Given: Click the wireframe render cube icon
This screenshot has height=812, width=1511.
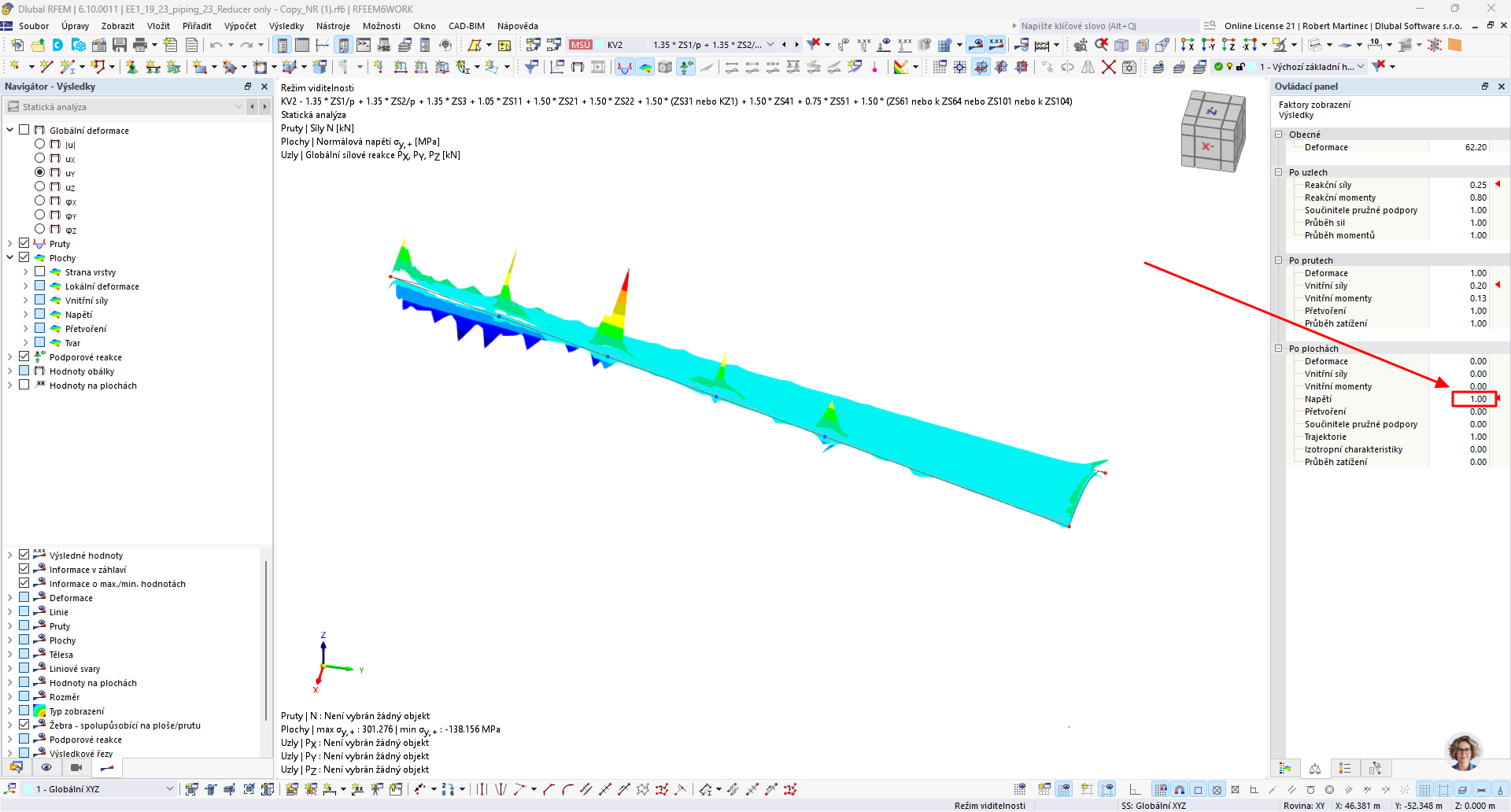Looking at the screenshot, I should 1122,45.
